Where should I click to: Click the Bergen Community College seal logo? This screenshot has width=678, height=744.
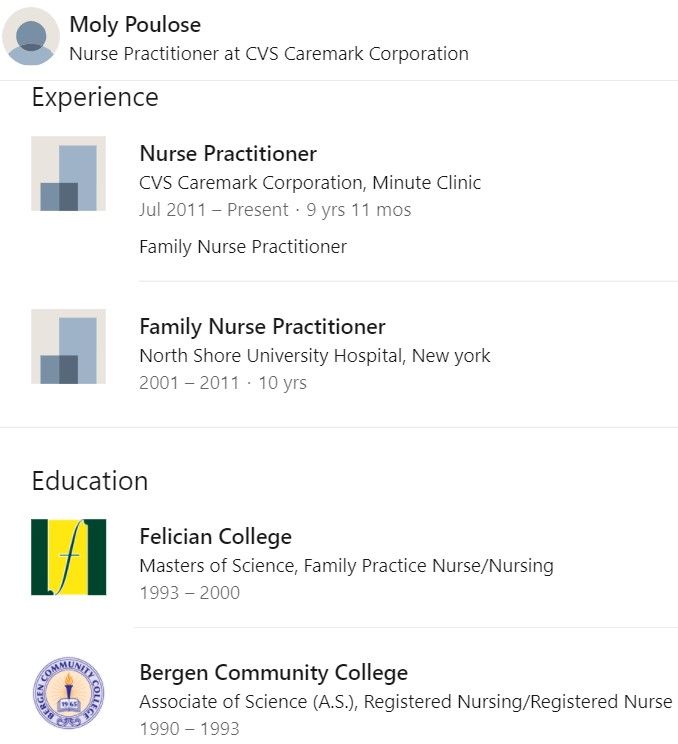[x=68, y=693]
